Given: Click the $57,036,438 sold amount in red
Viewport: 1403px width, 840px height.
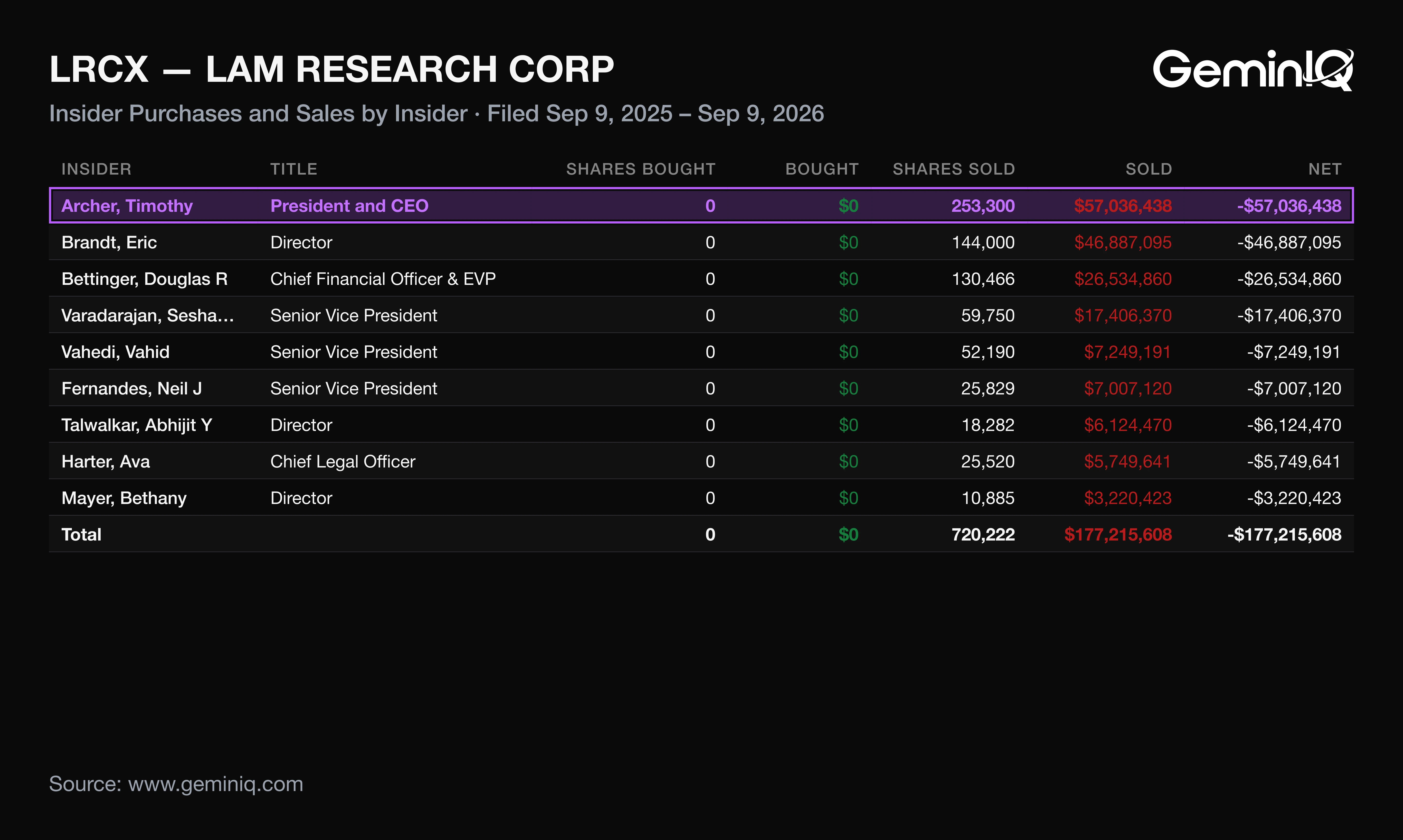Looking at the screenshot, I should click(x=1123, y=205).
